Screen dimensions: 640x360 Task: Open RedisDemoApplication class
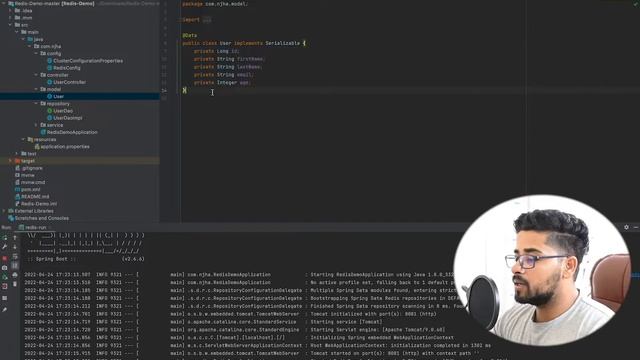pyautogui.click(x=72, y=132)
